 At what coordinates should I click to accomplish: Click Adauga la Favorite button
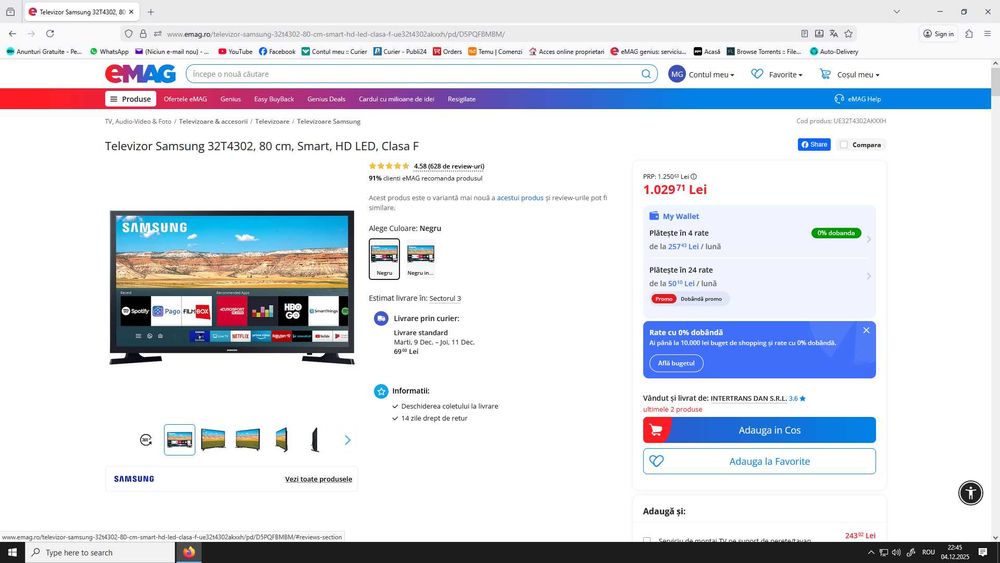tap(759, 461)
